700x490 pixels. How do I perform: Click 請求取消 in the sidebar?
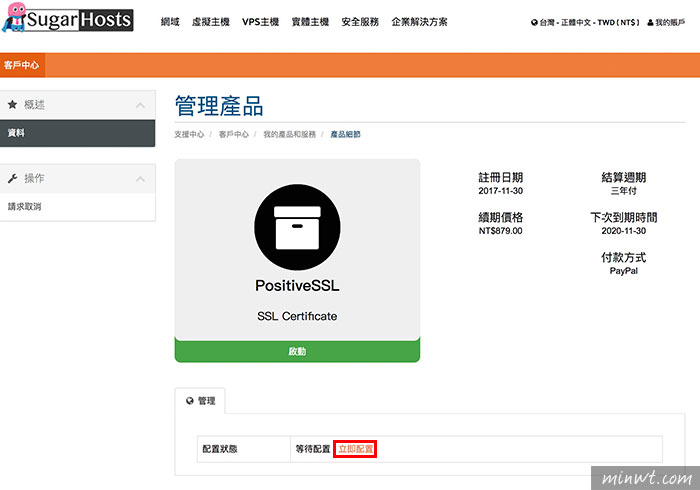pyautogui.click(x=25, y=207)
